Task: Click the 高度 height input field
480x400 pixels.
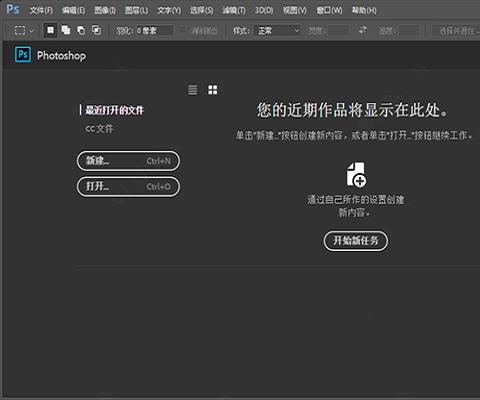Action: [x=409, y=31]
